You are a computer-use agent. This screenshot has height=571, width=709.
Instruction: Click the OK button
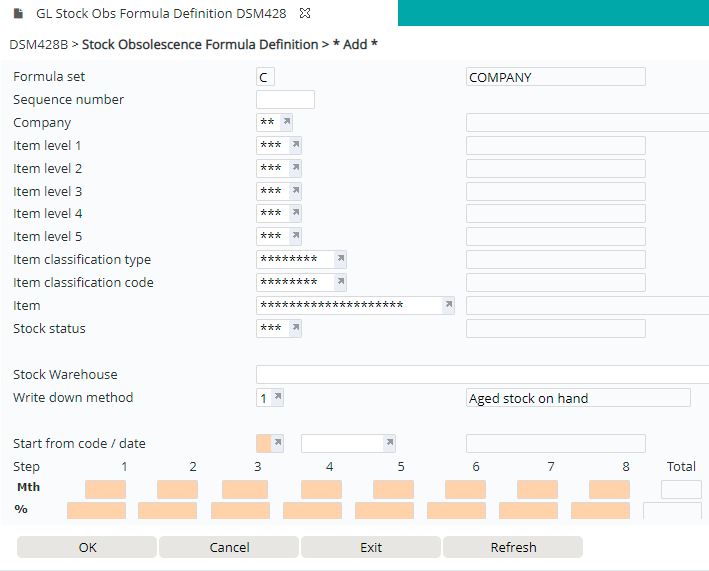pyautogui.click(x=87, y=547)
